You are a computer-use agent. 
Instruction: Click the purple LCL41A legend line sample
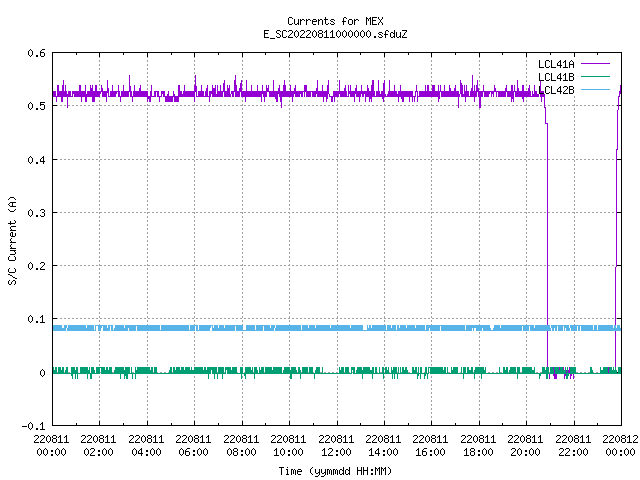[595, 64]
